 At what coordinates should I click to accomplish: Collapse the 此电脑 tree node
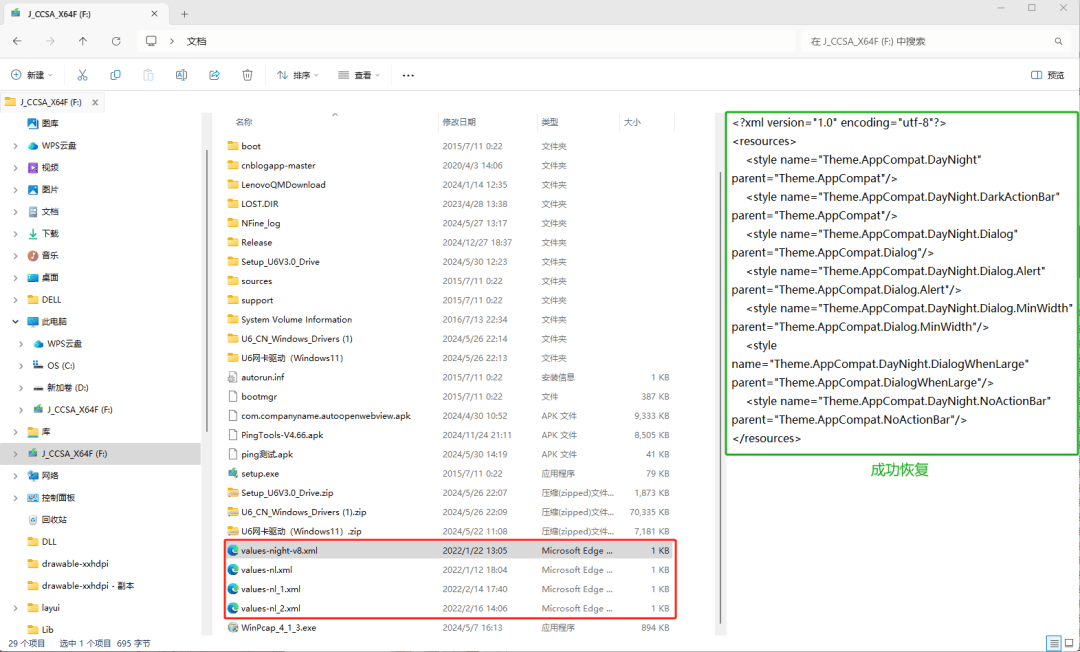coord(15,321)
